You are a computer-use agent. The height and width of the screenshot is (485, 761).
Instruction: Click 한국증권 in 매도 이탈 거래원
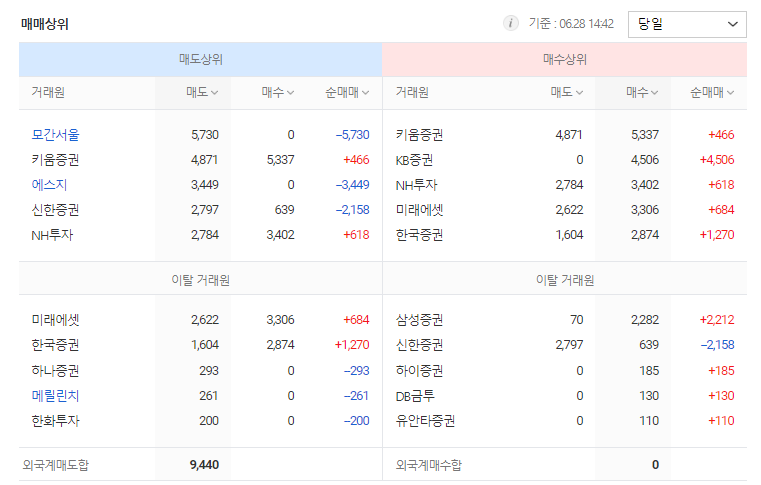tap(55, 345)
